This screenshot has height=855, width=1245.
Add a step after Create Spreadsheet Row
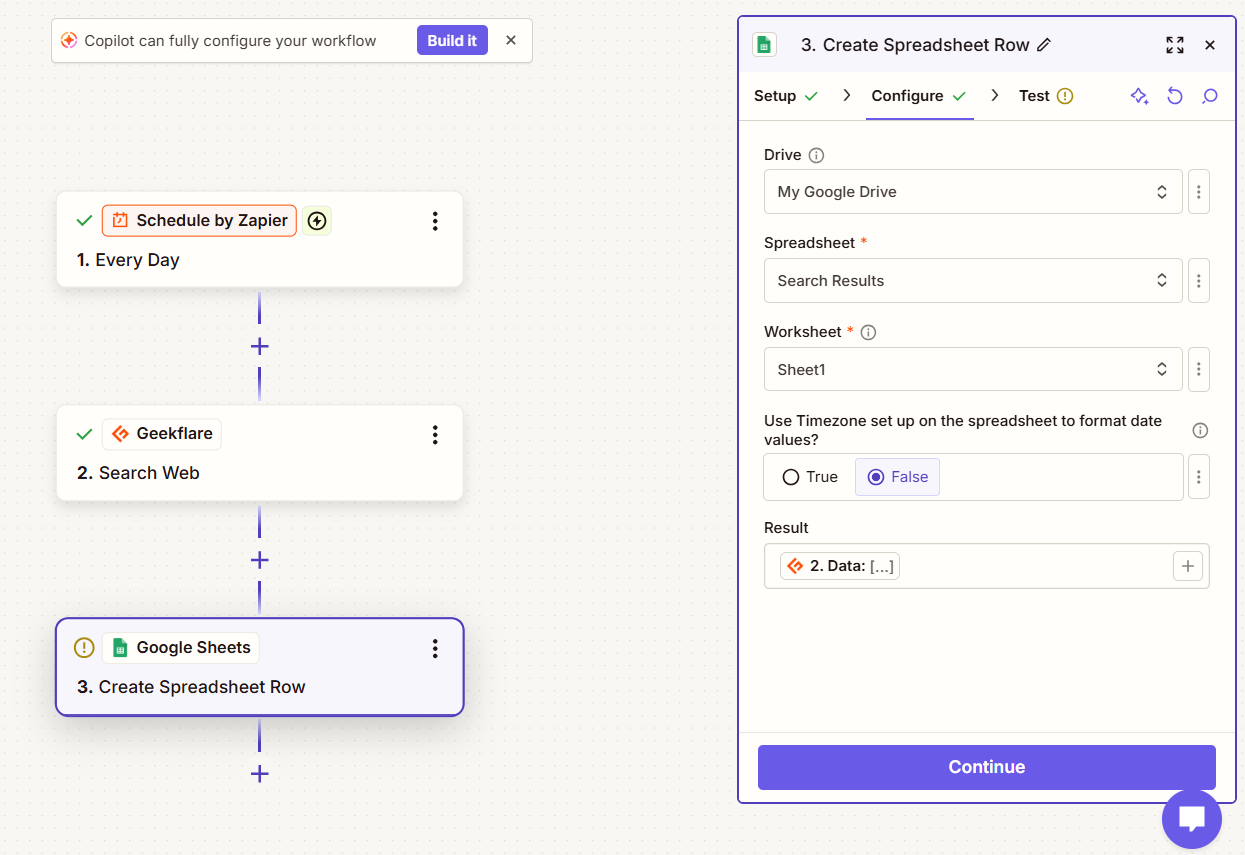click(x=260, y=773)
